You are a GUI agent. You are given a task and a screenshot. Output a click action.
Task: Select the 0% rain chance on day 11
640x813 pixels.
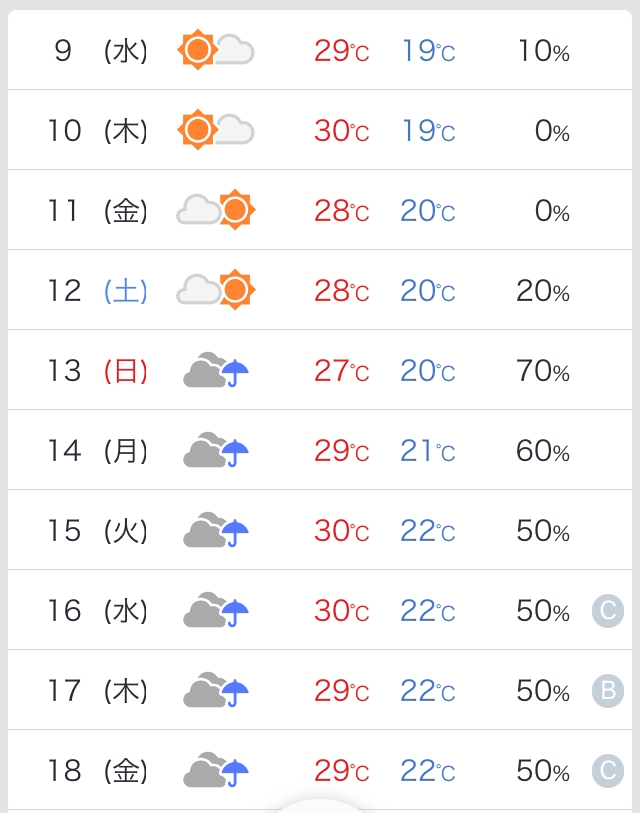(x=552, y=211)
